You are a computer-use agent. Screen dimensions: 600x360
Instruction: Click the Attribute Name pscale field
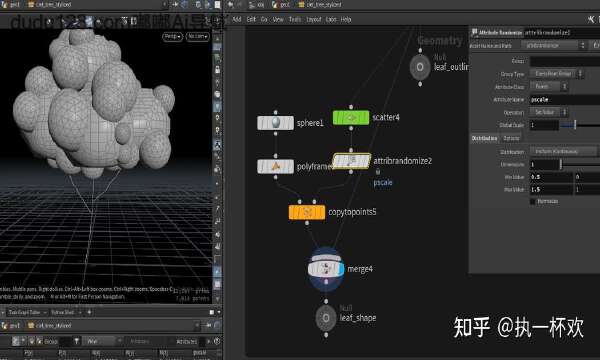click(x=565, y=99)
